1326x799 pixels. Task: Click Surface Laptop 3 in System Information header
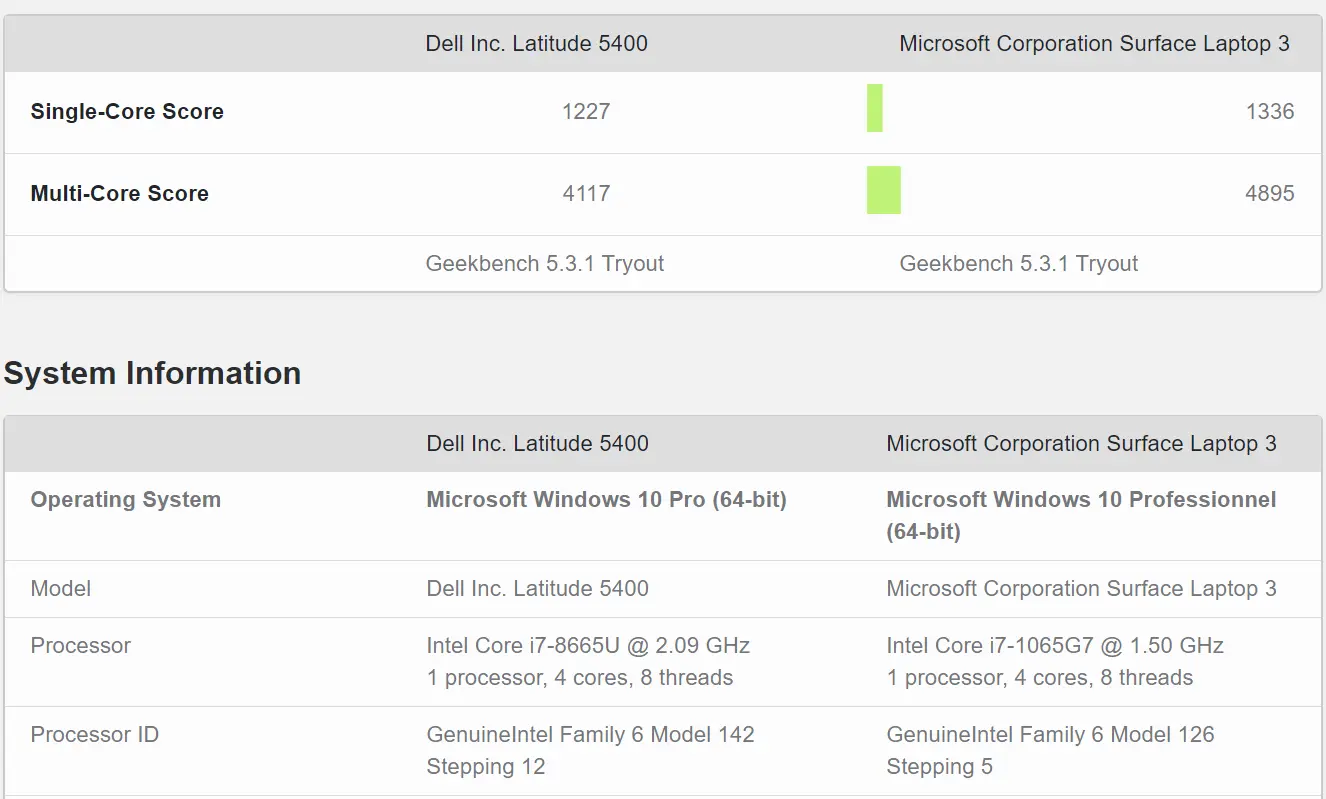pyautogui.click(x=1082, y=443)
